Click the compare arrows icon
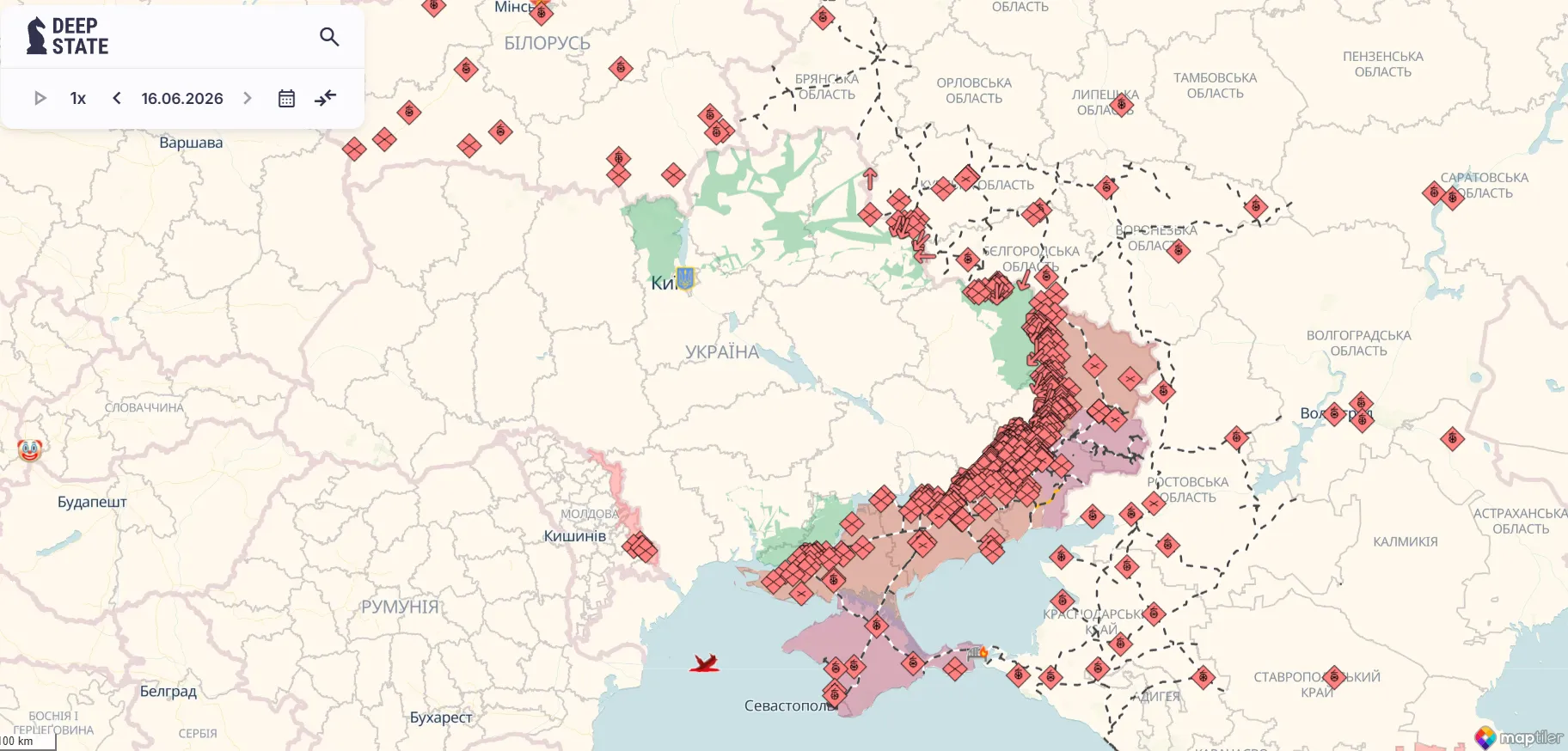The height and width of the screenshot is (751, 1568). [x=326, y=98]
